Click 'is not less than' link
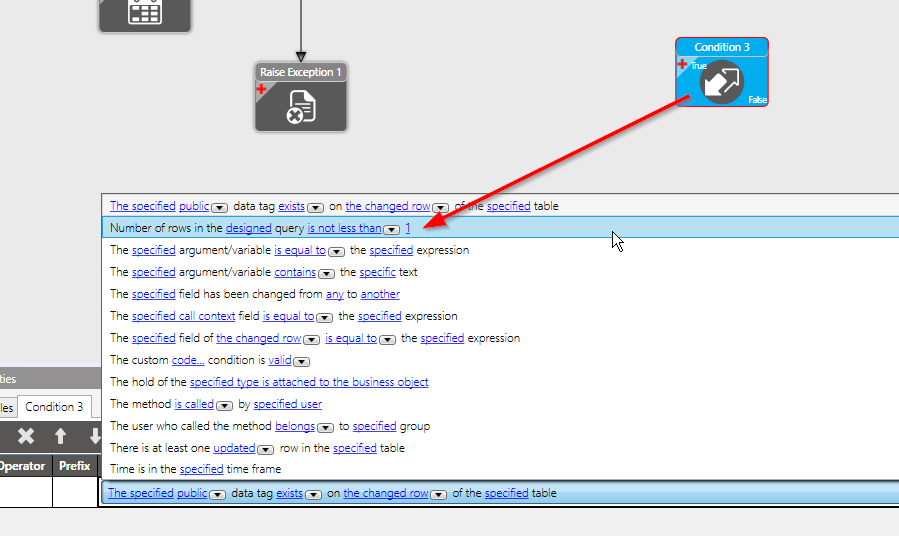 point(344,228)
